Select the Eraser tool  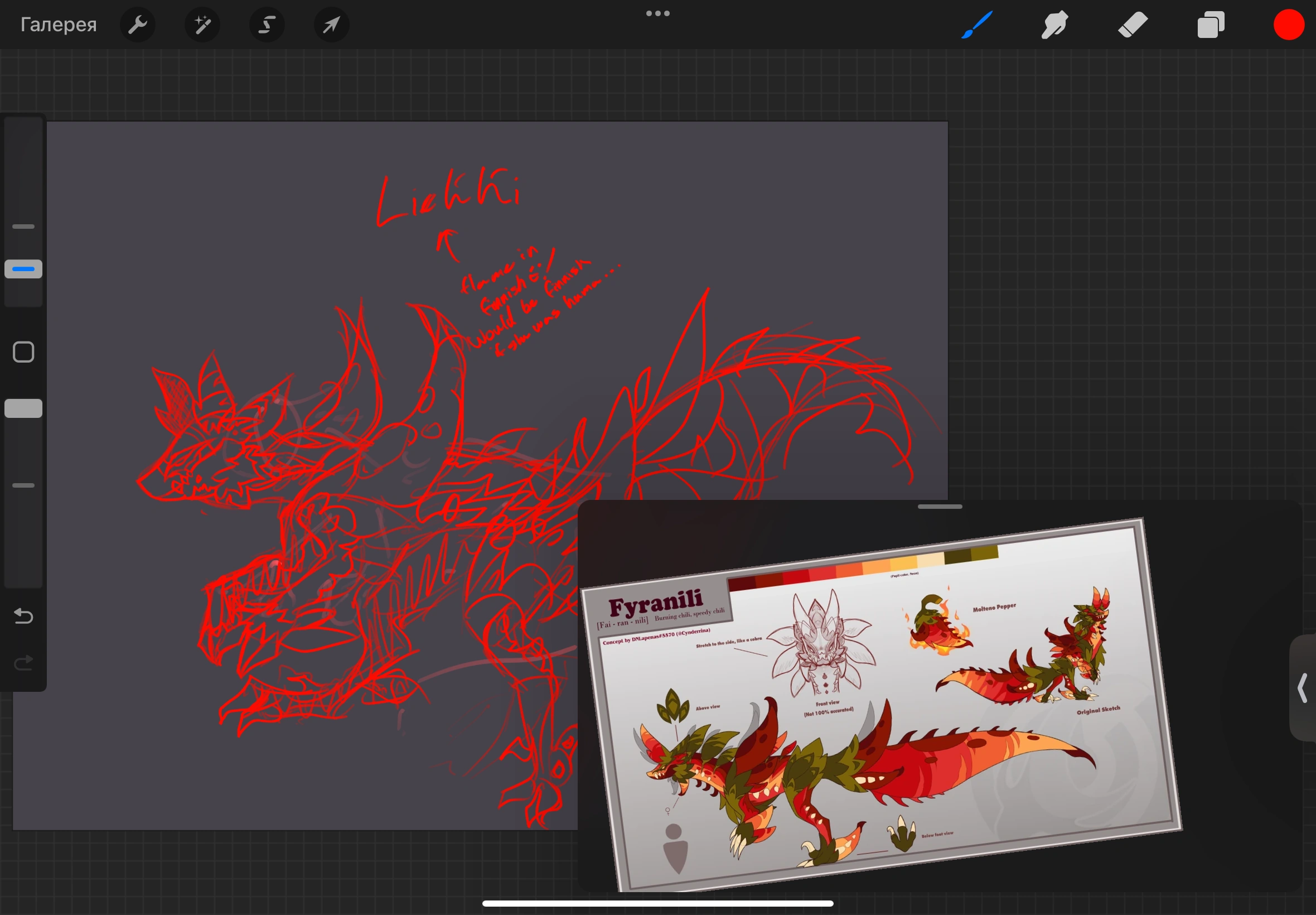pyautogui.click(x=1133, y=25)
